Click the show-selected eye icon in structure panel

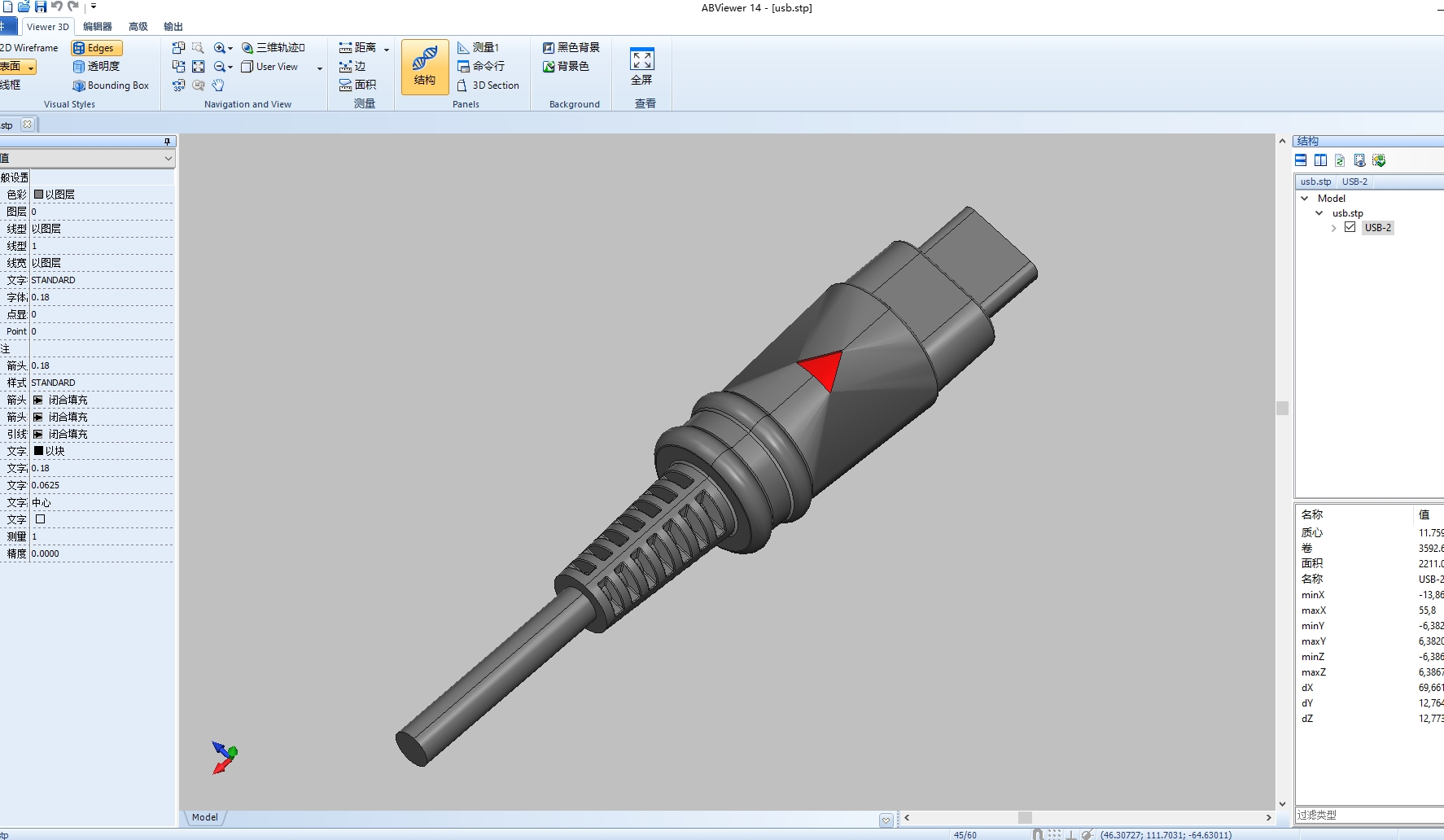1359,160
